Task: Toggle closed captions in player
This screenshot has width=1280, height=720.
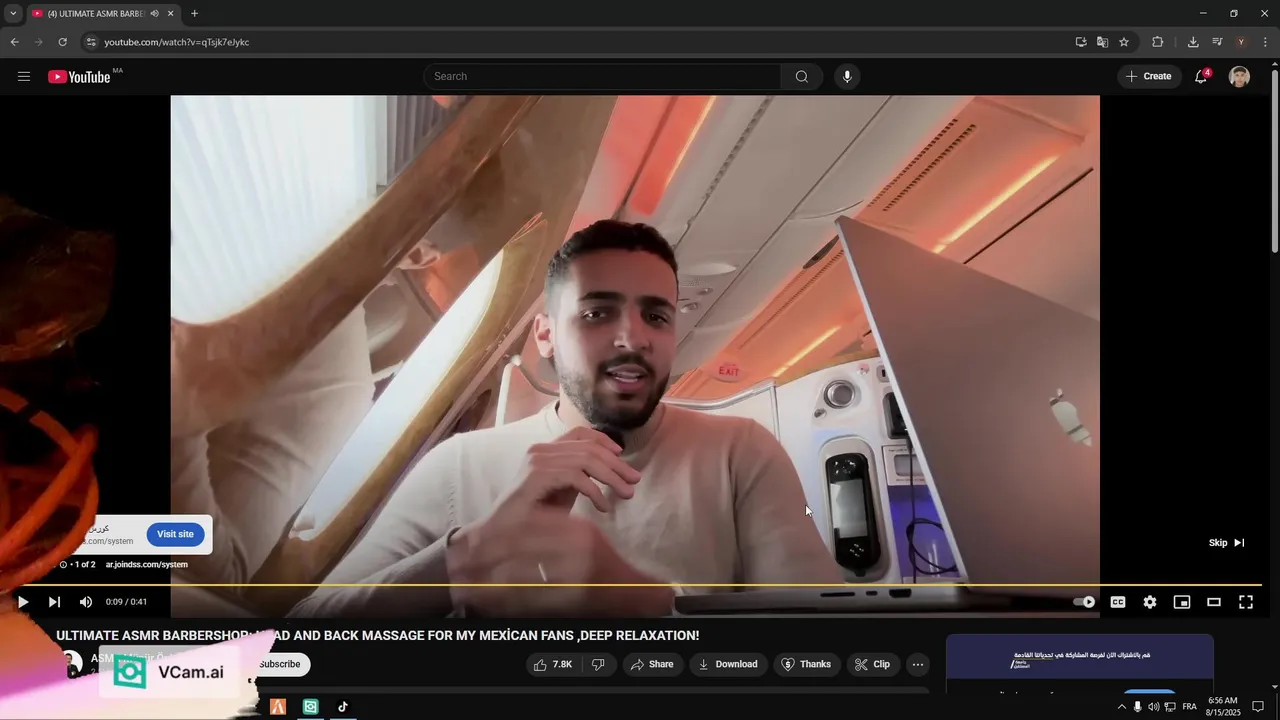Action: (x=1118, y=602)
